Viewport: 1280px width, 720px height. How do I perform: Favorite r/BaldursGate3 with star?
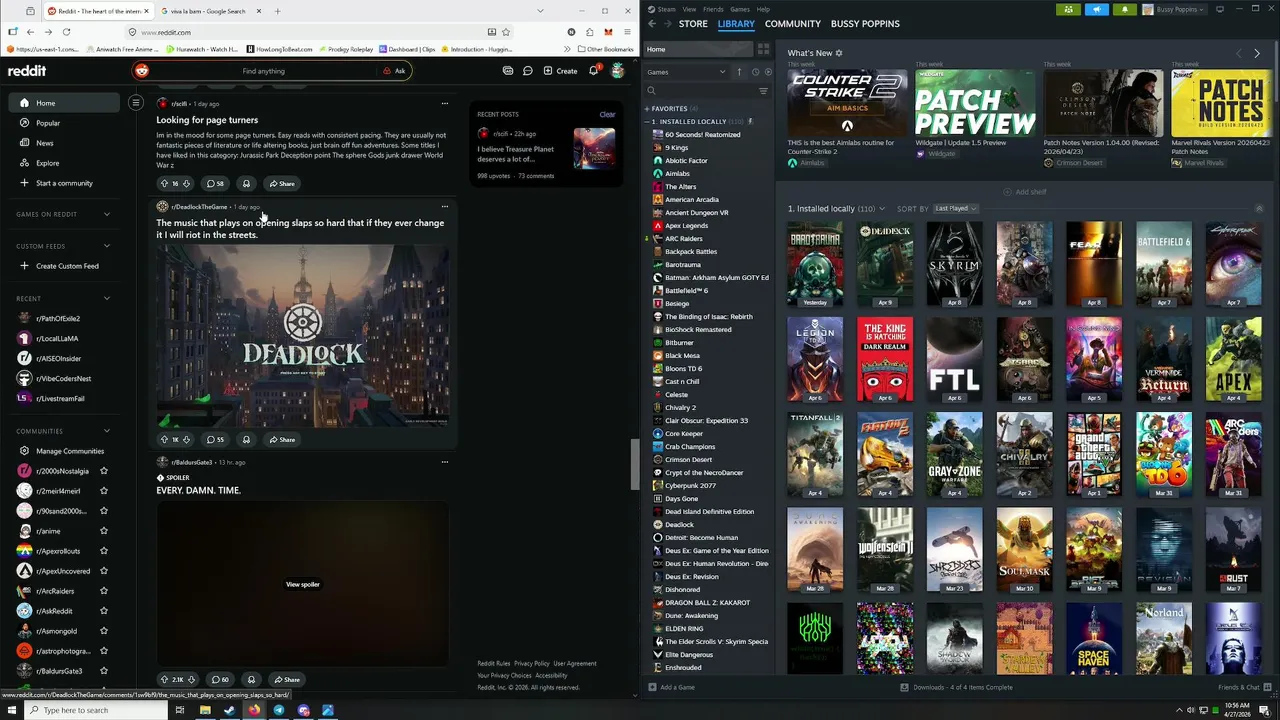click(104, 671)
